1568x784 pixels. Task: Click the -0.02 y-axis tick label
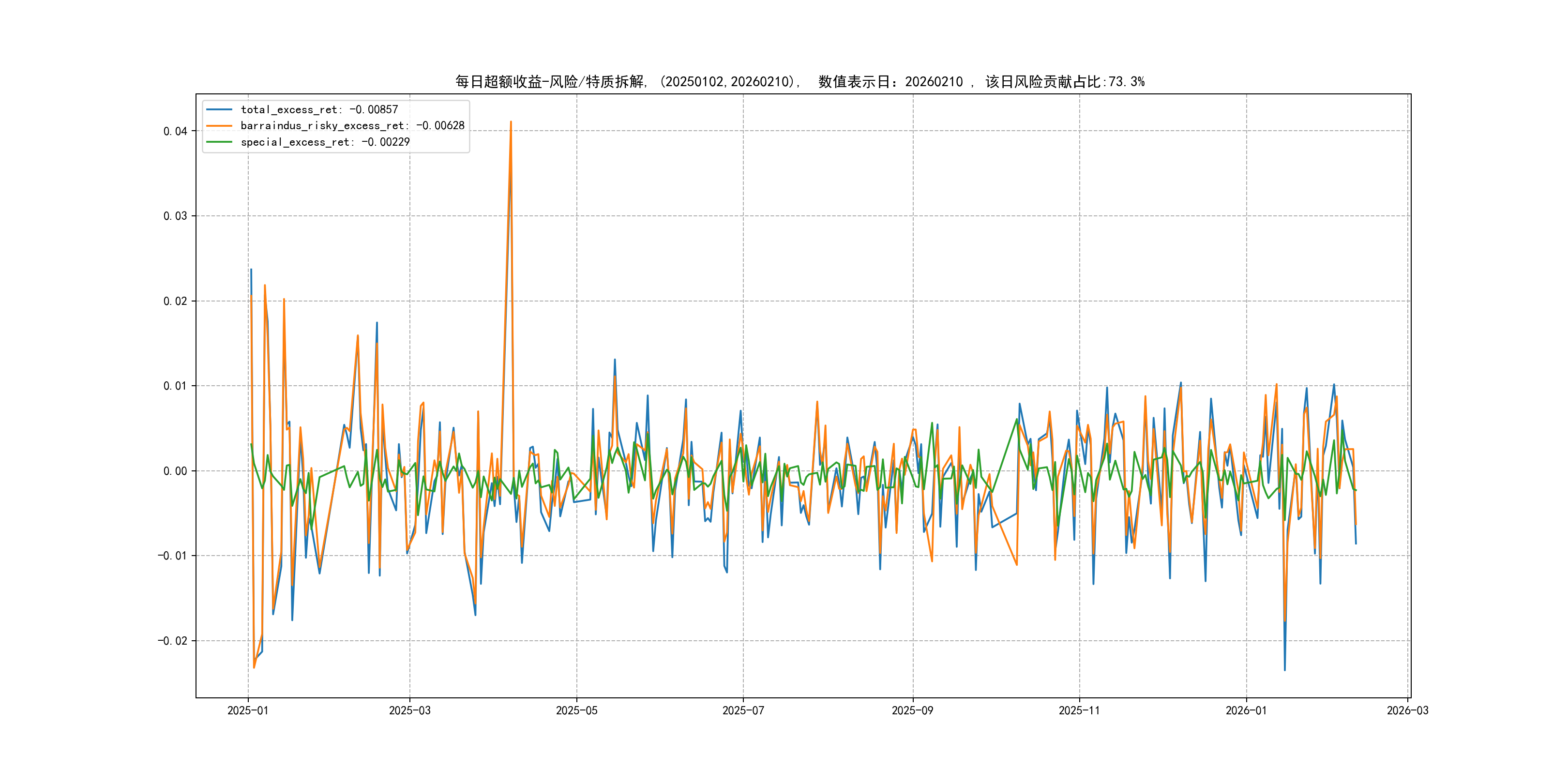(172, 641)
